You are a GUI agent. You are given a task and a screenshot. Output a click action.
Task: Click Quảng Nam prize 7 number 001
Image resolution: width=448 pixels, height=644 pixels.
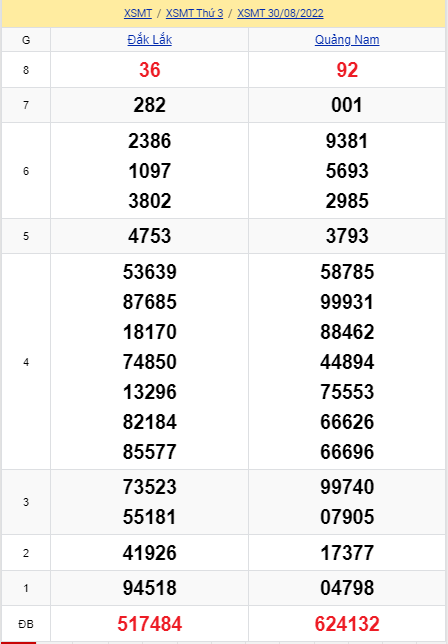[347, 105]
